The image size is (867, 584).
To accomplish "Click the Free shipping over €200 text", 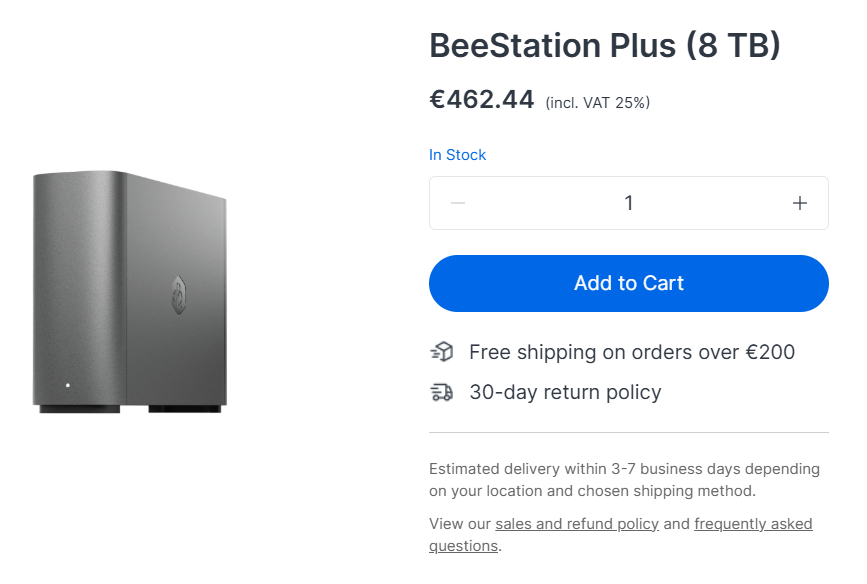I will coord(632,352).
